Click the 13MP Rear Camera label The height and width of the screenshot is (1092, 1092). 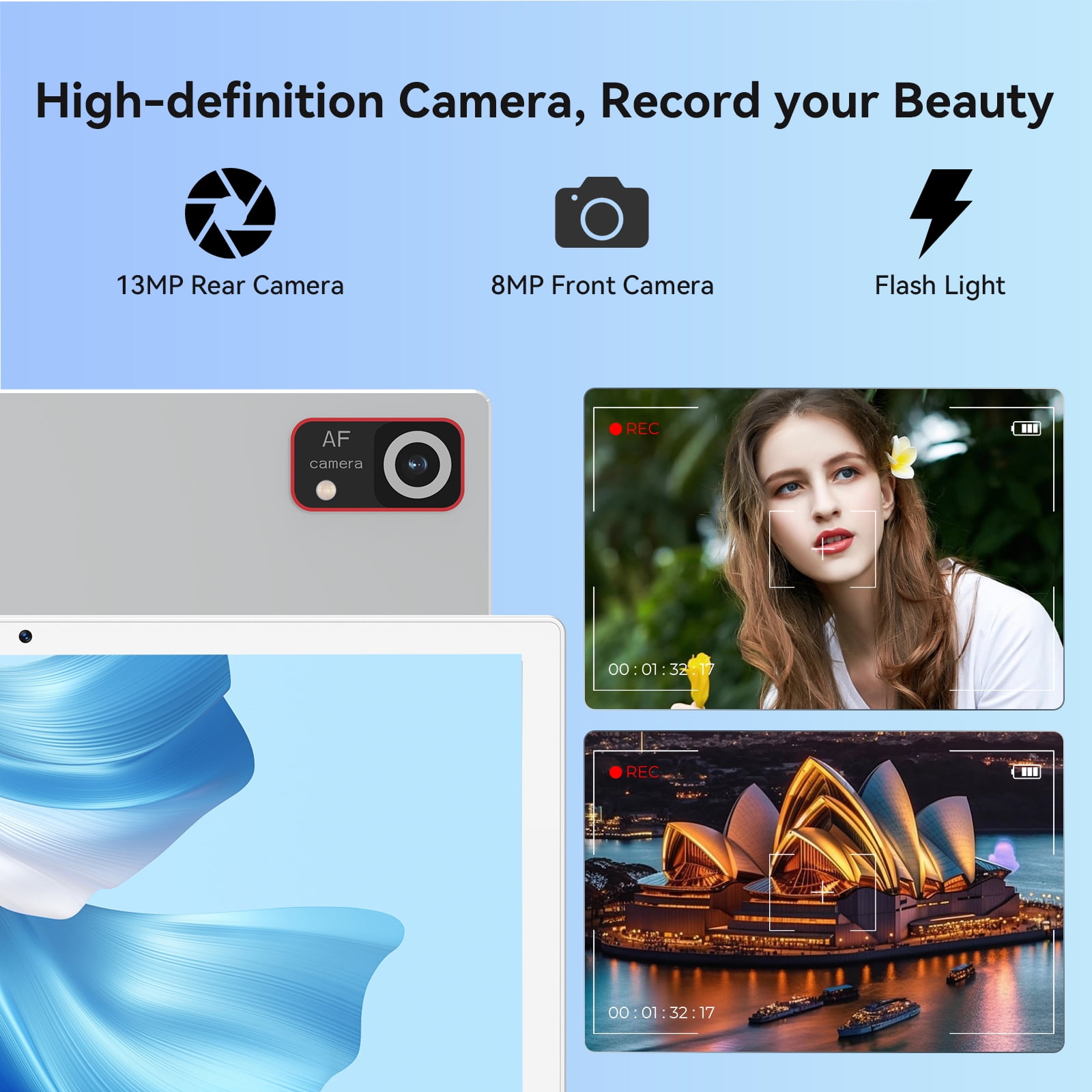click(230, 285)
